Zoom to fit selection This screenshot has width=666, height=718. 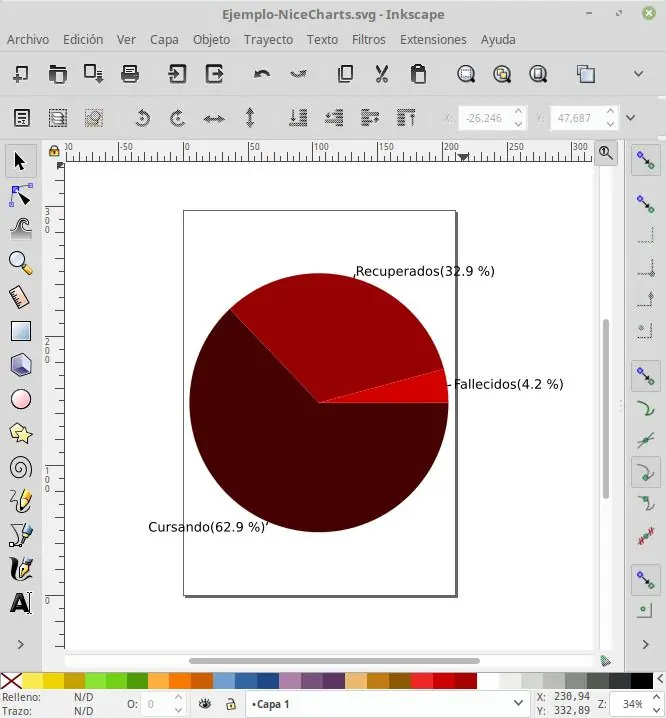pos(466,74)
